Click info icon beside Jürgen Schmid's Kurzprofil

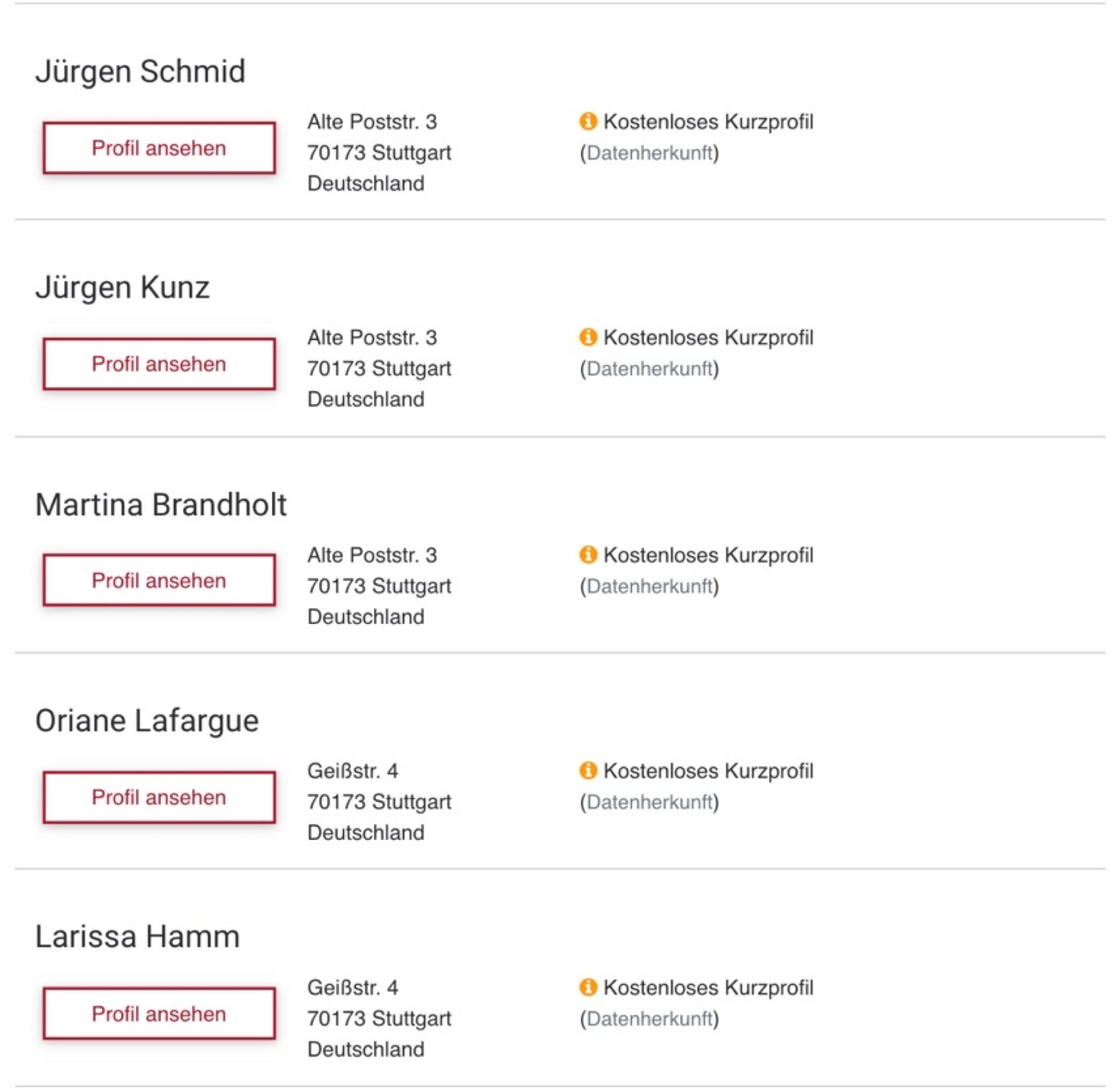point(588,122)
